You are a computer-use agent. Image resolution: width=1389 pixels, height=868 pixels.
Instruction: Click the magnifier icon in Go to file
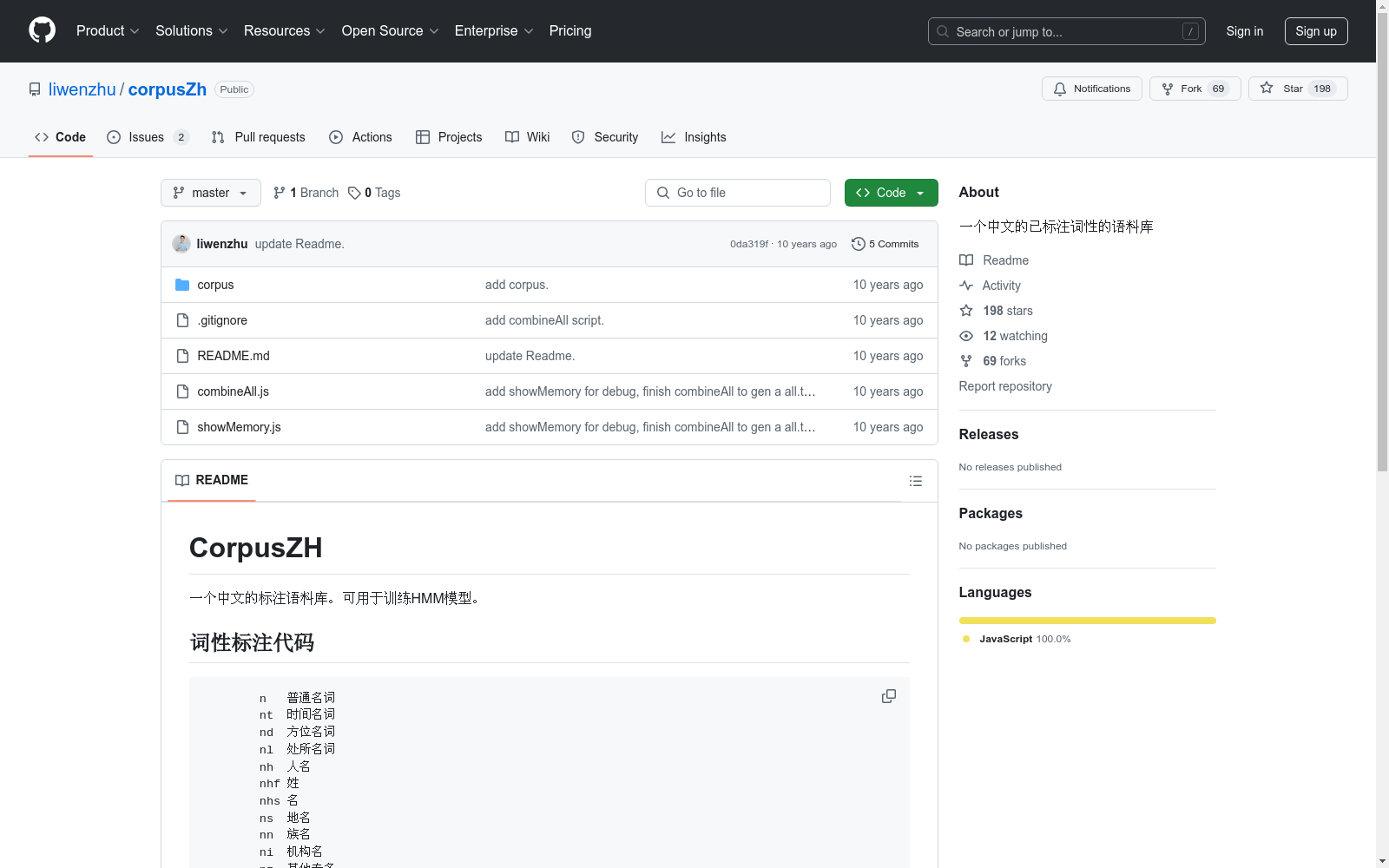point(663,193)
